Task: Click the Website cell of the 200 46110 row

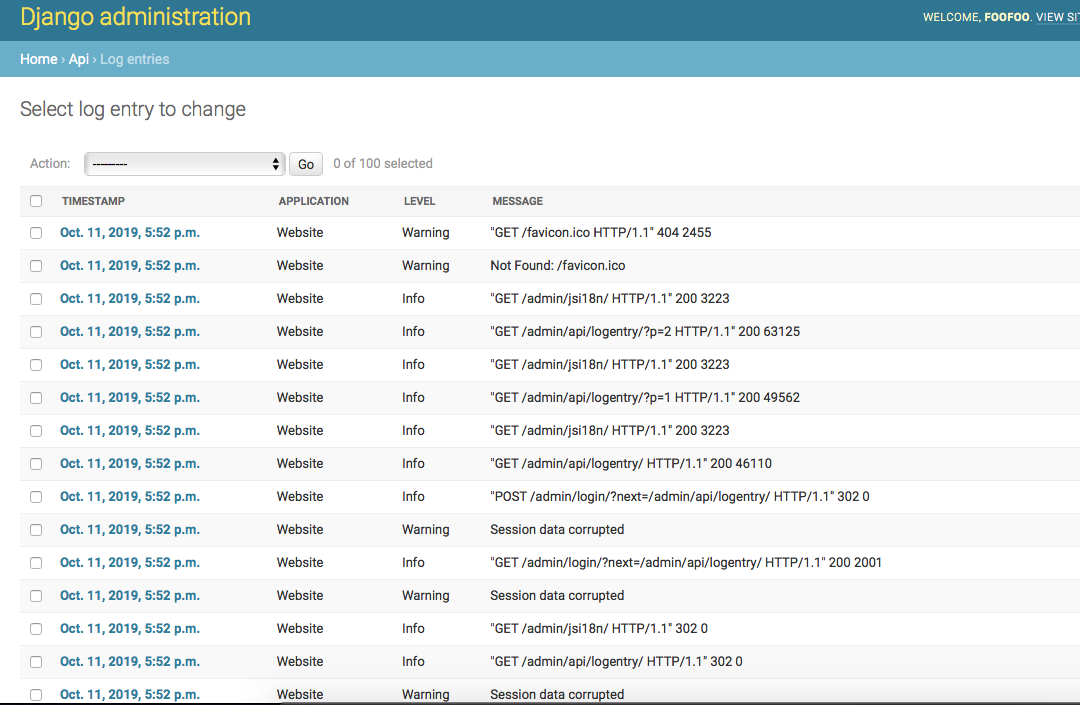Action: [x=300, y=464]
